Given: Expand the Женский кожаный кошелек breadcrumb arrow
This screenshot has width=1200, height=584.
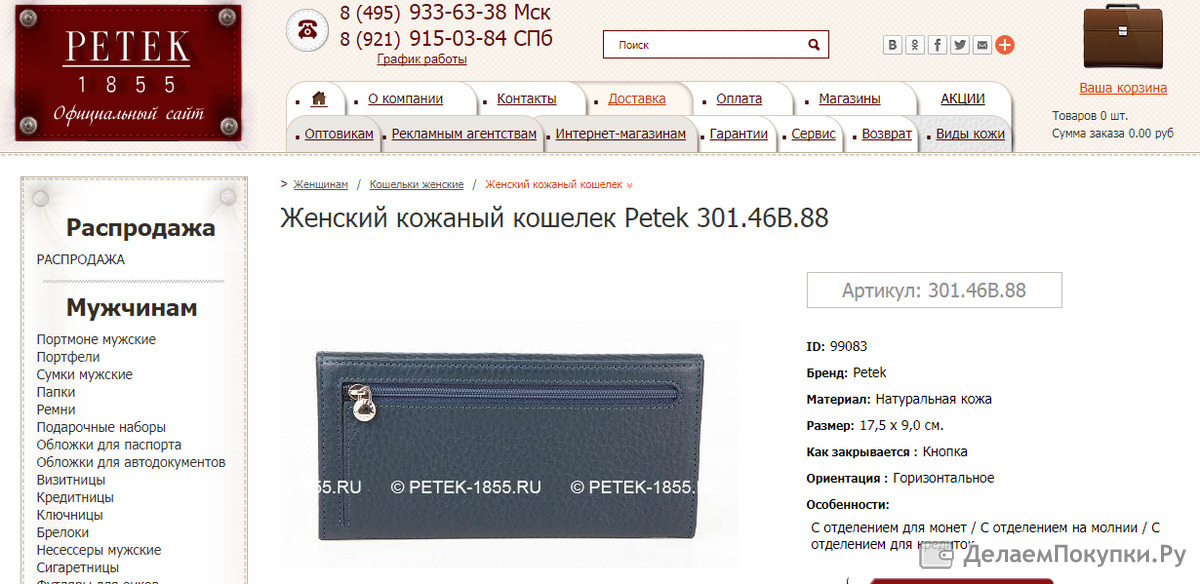Looking at the screenshot, I should click(629, 185).
